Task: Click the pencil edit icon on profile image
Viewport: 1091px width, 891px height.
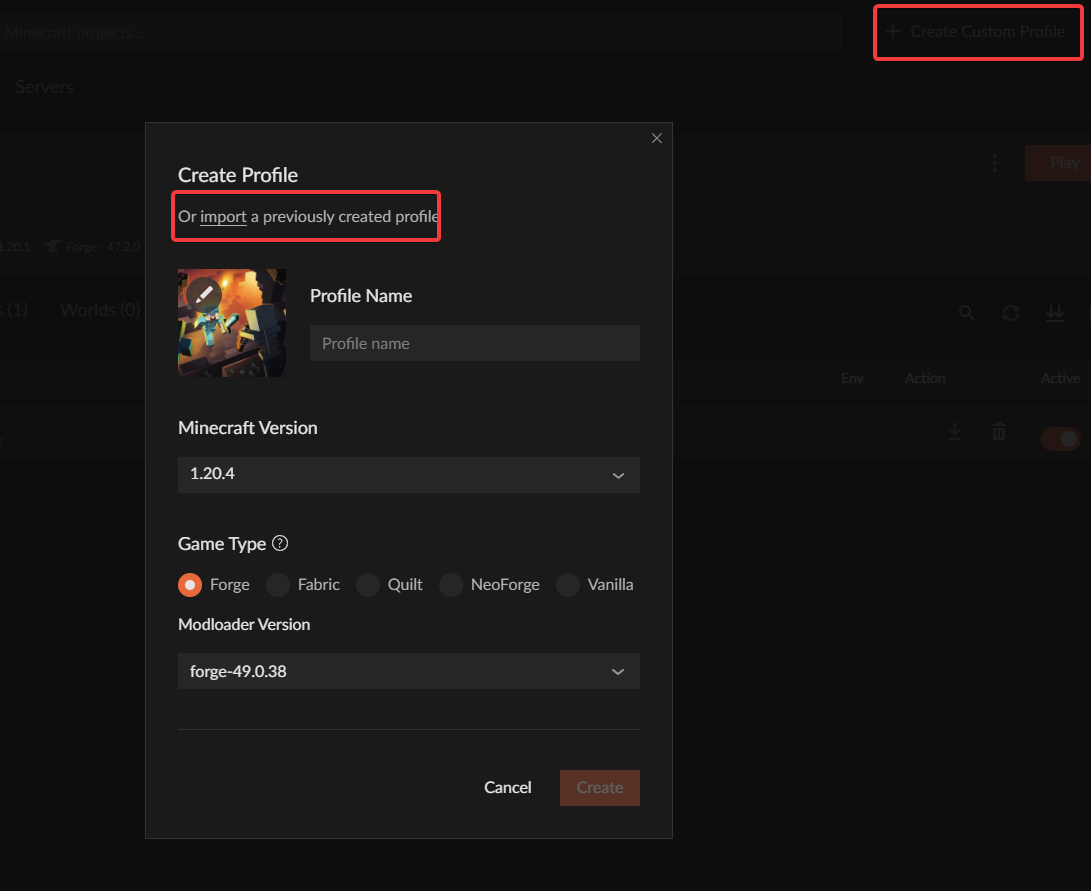Action: (x=204, y=294)
